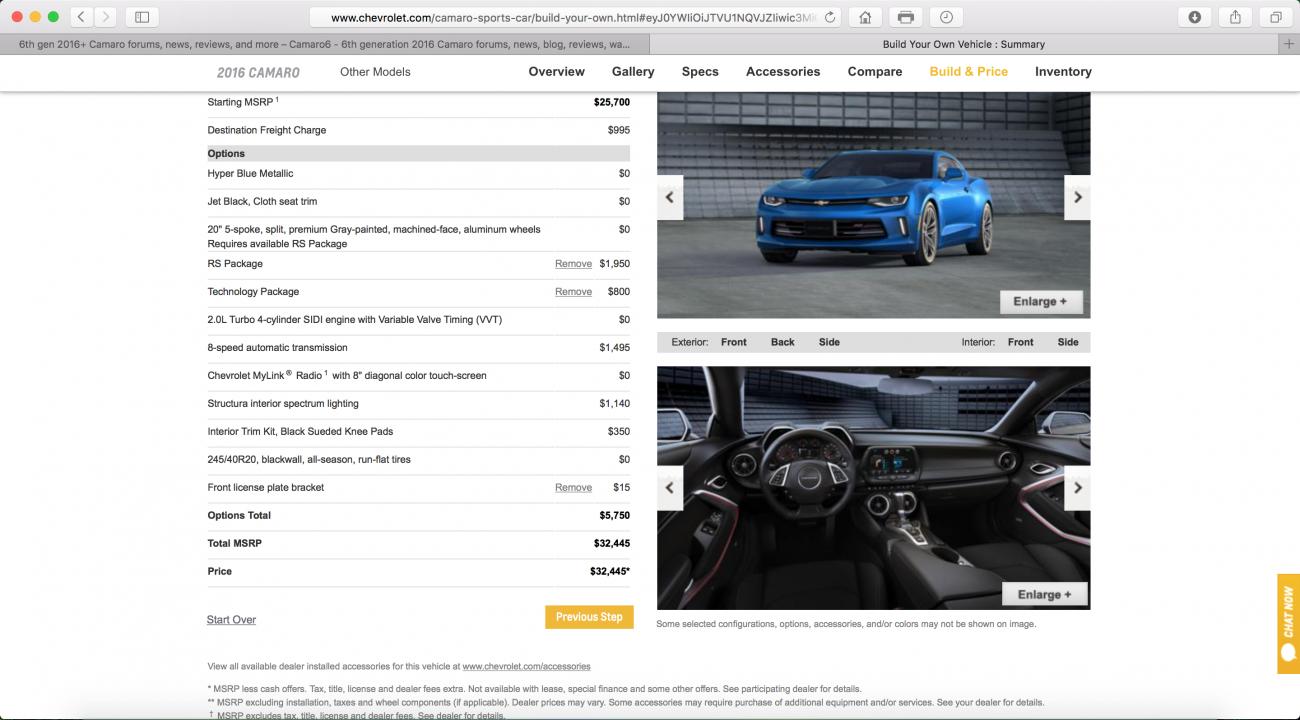Click the Jet Black, Cloth seat trim row
The width and height of the screenshot is (1300, 720).
pos(418,202)
